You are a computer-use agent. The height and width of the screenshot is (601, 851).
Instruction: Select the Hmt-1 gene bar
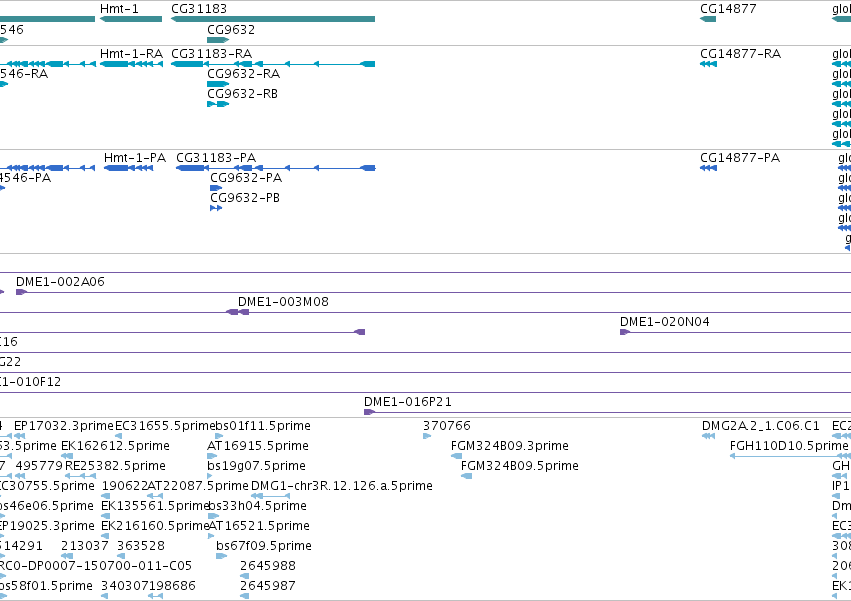coord(131,19)
